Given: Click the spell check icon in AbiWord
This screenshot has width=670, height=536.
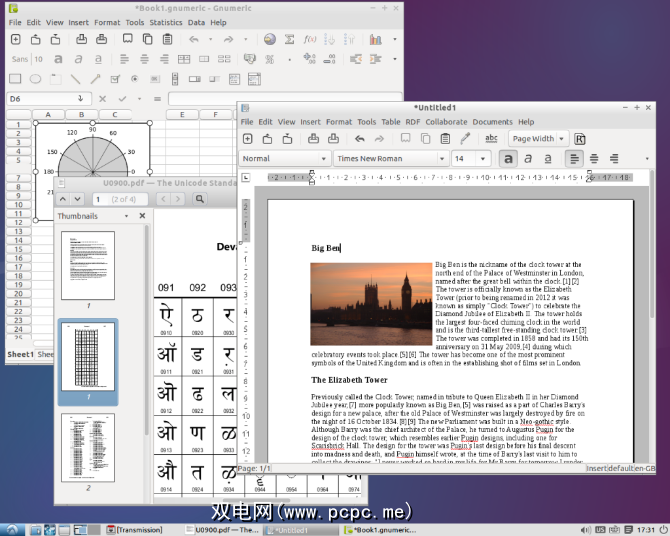Looking at the screenshot, I should (491, 139).
